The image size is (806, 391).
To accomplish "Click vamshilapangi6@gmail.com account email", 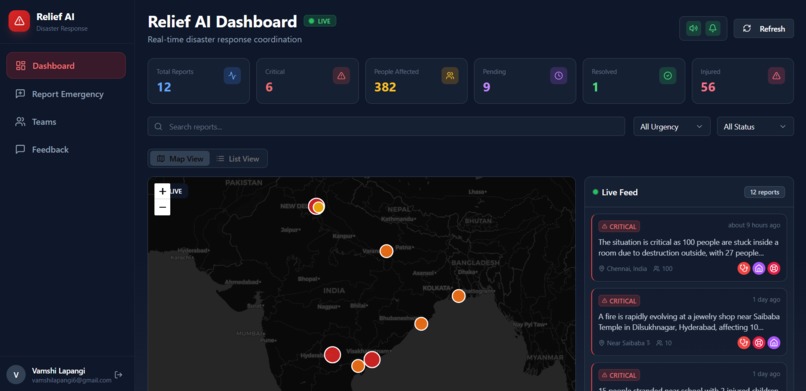I will point(71,380).
